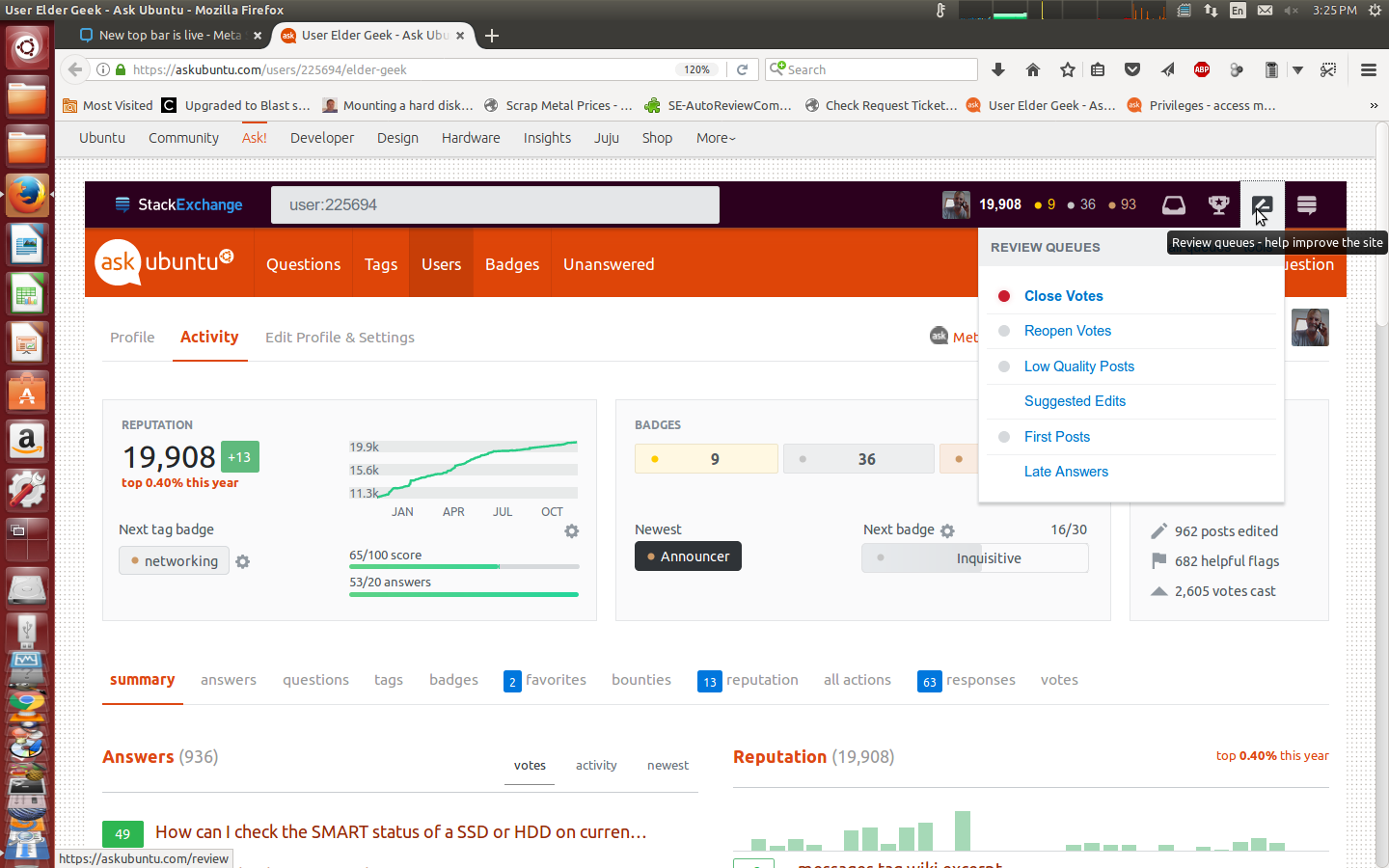Open Ubuntu Software Center in the dock
The image size is (1389, 868).
27,393
